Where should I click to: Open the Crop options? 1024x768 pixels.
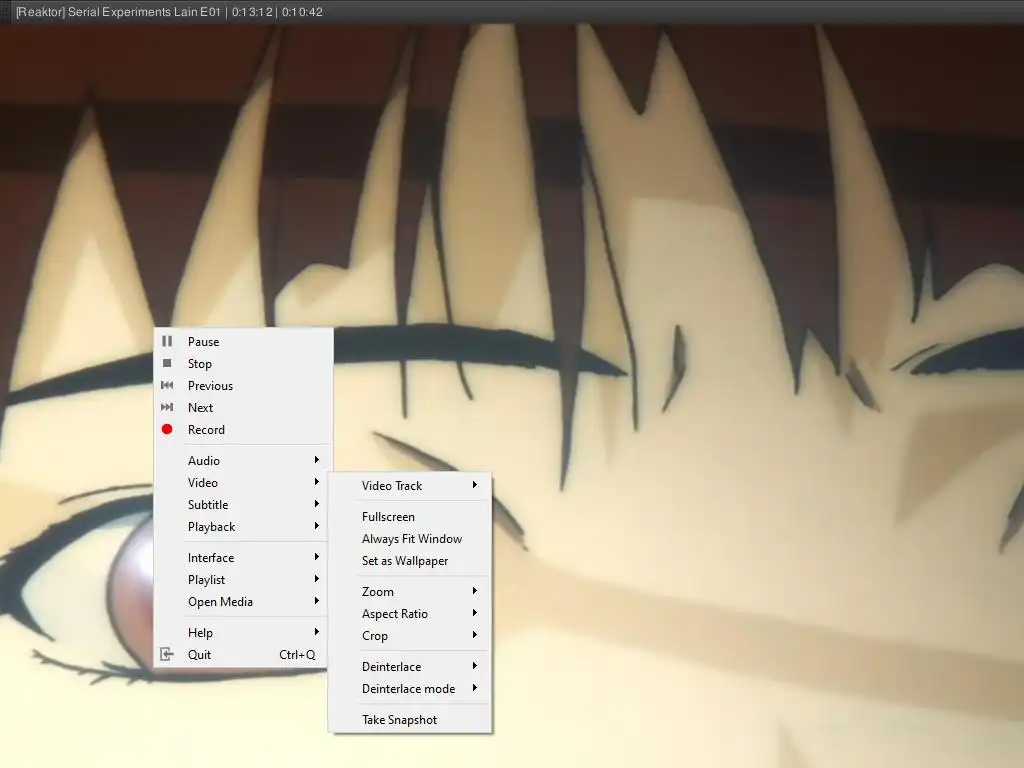409,635
